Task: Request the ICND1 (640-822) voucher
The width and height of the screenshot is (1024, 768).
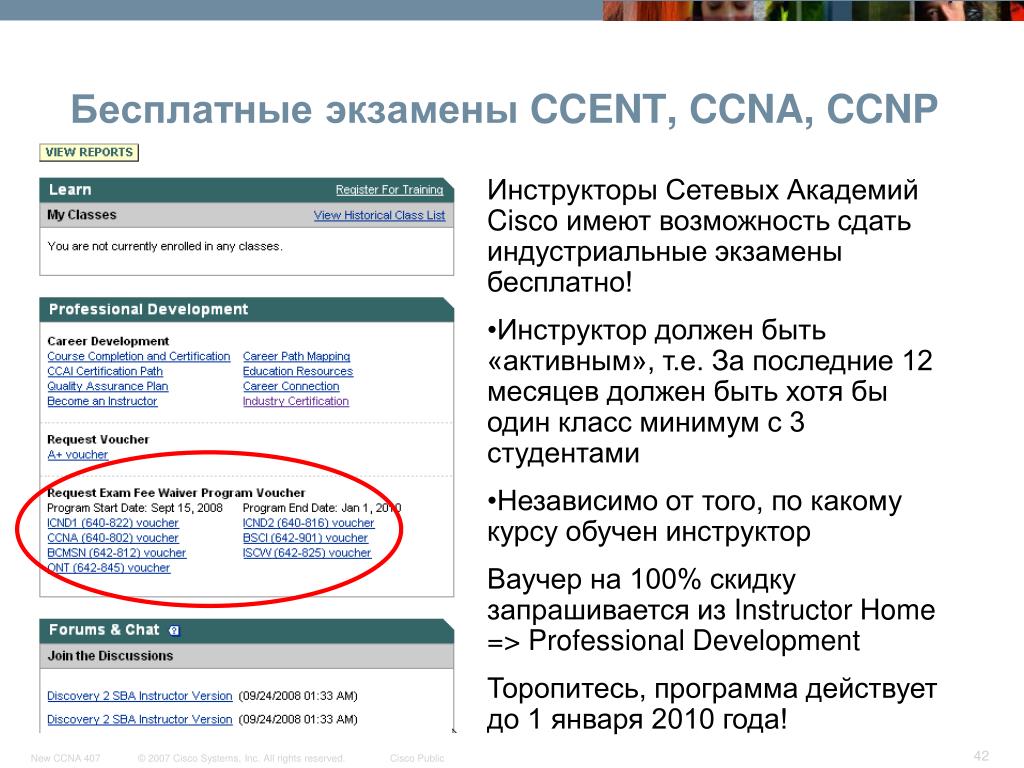Action: pos(113,523)
